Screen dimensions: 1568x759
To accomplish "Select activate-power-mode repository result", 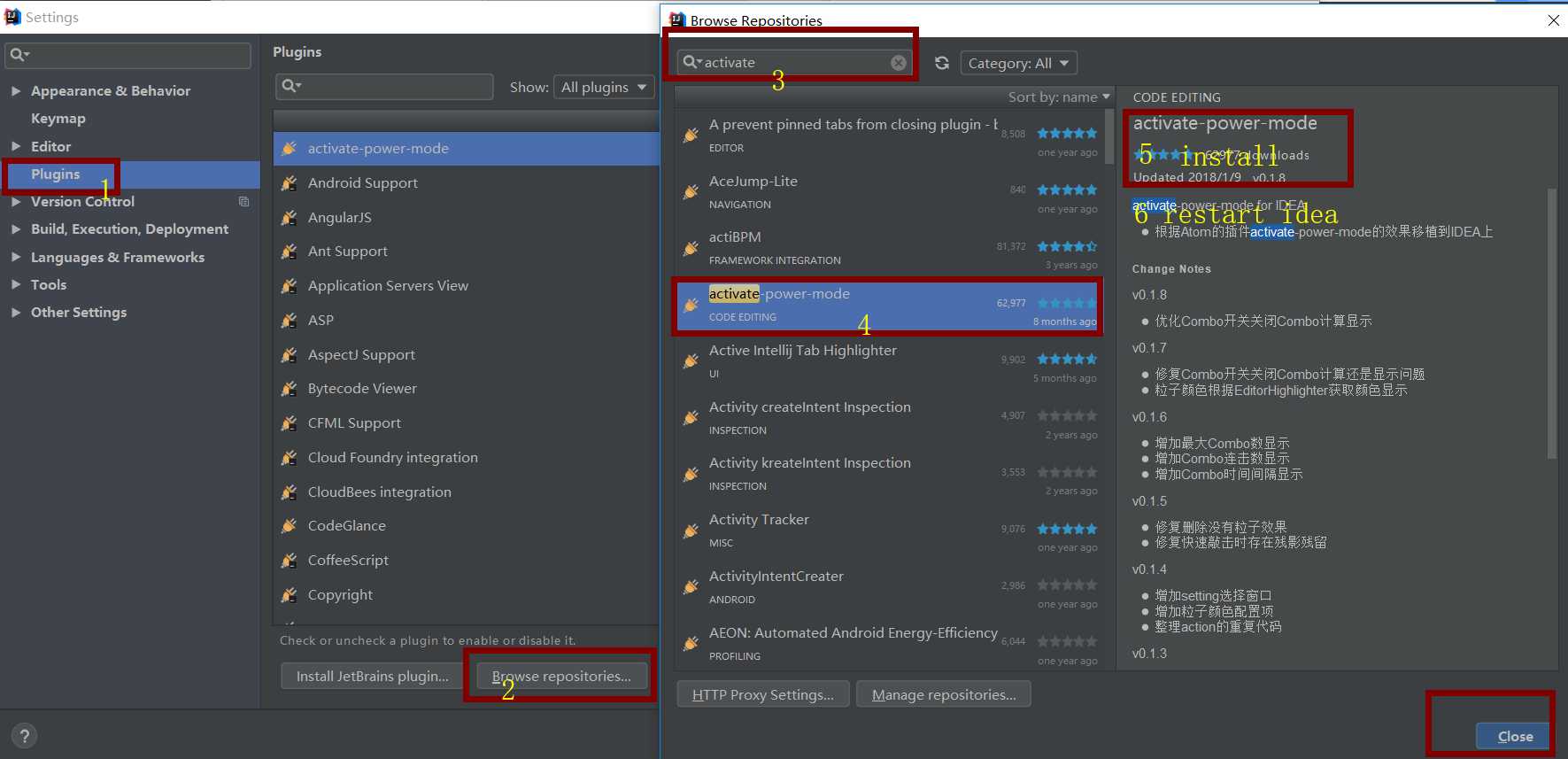I will [x=889, y=306].
